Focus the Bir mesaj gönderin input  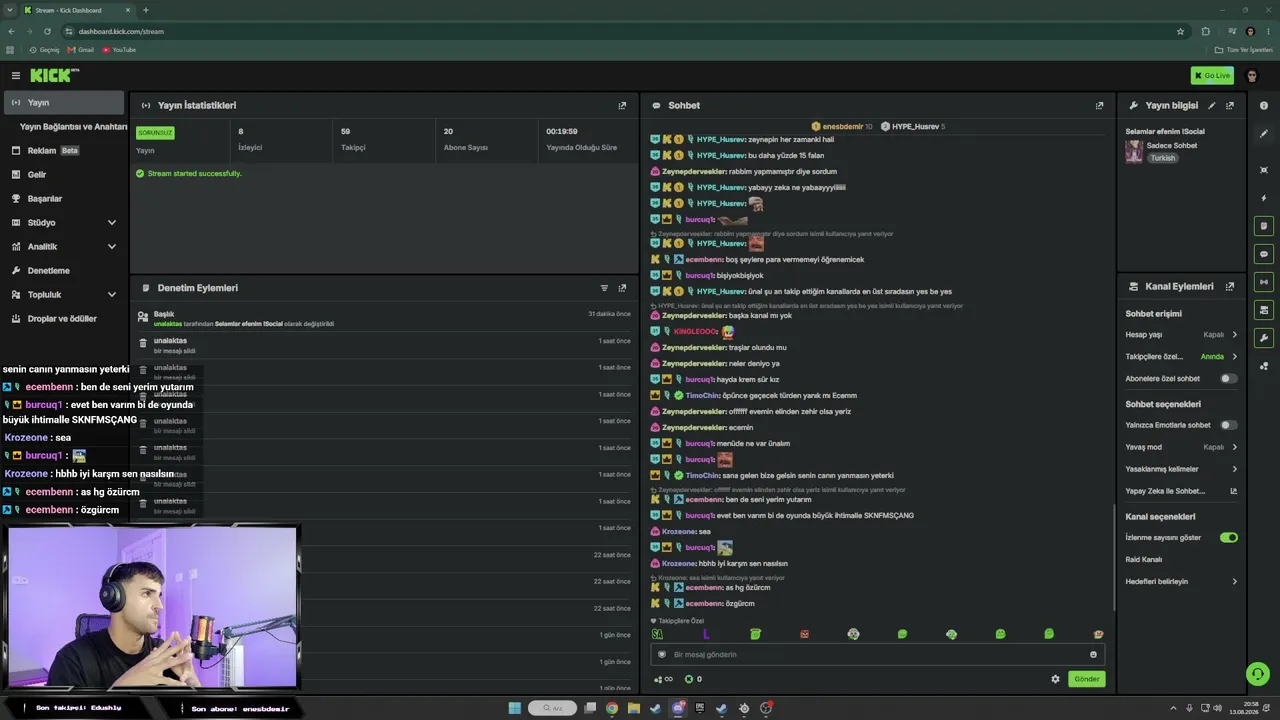tap(877, 654)
